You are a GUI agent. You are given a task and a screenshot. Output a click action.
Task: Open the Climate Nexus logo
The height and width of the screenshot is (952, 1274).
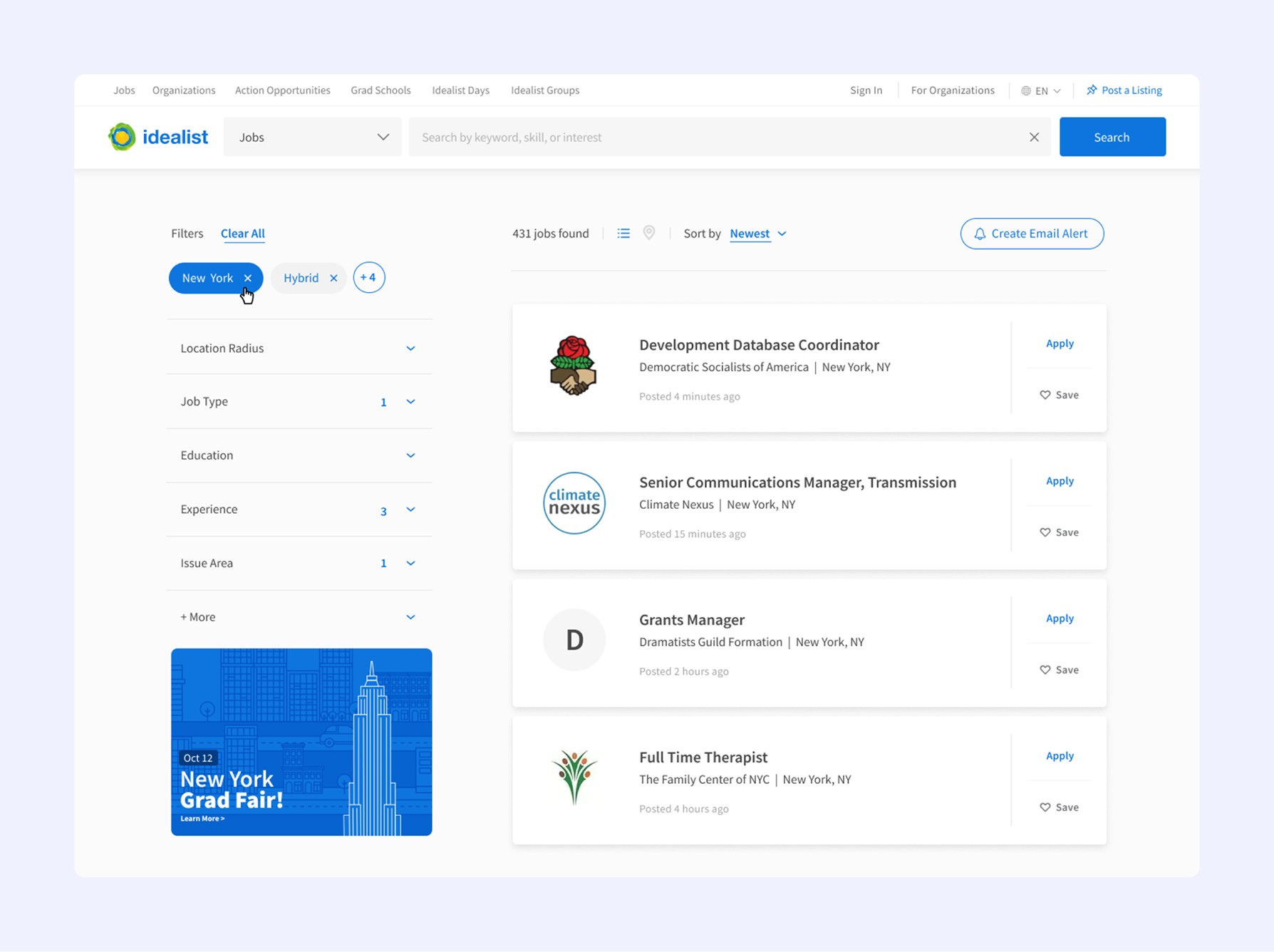tap(574, 503)
